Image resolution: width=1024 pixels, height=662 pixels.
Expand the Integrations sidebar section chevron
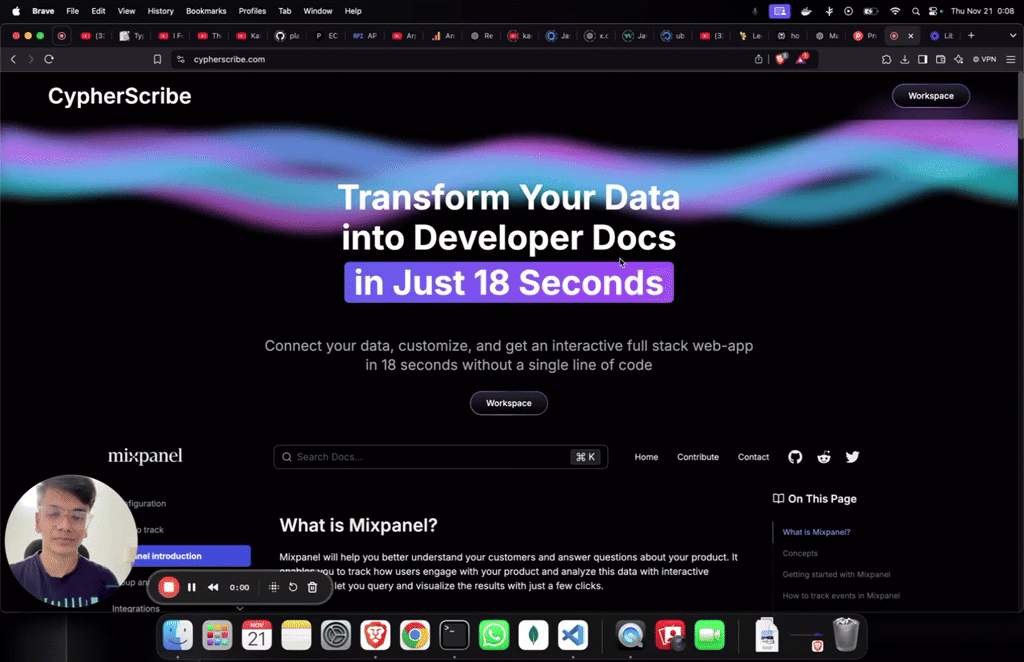tap(240, 608)
